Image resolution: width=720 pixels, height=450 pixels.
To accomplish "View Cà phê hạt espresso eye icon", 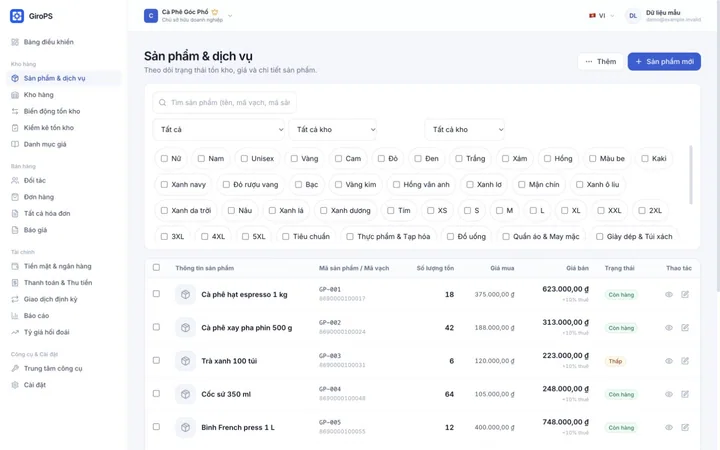I will click(x=669, y=295).
